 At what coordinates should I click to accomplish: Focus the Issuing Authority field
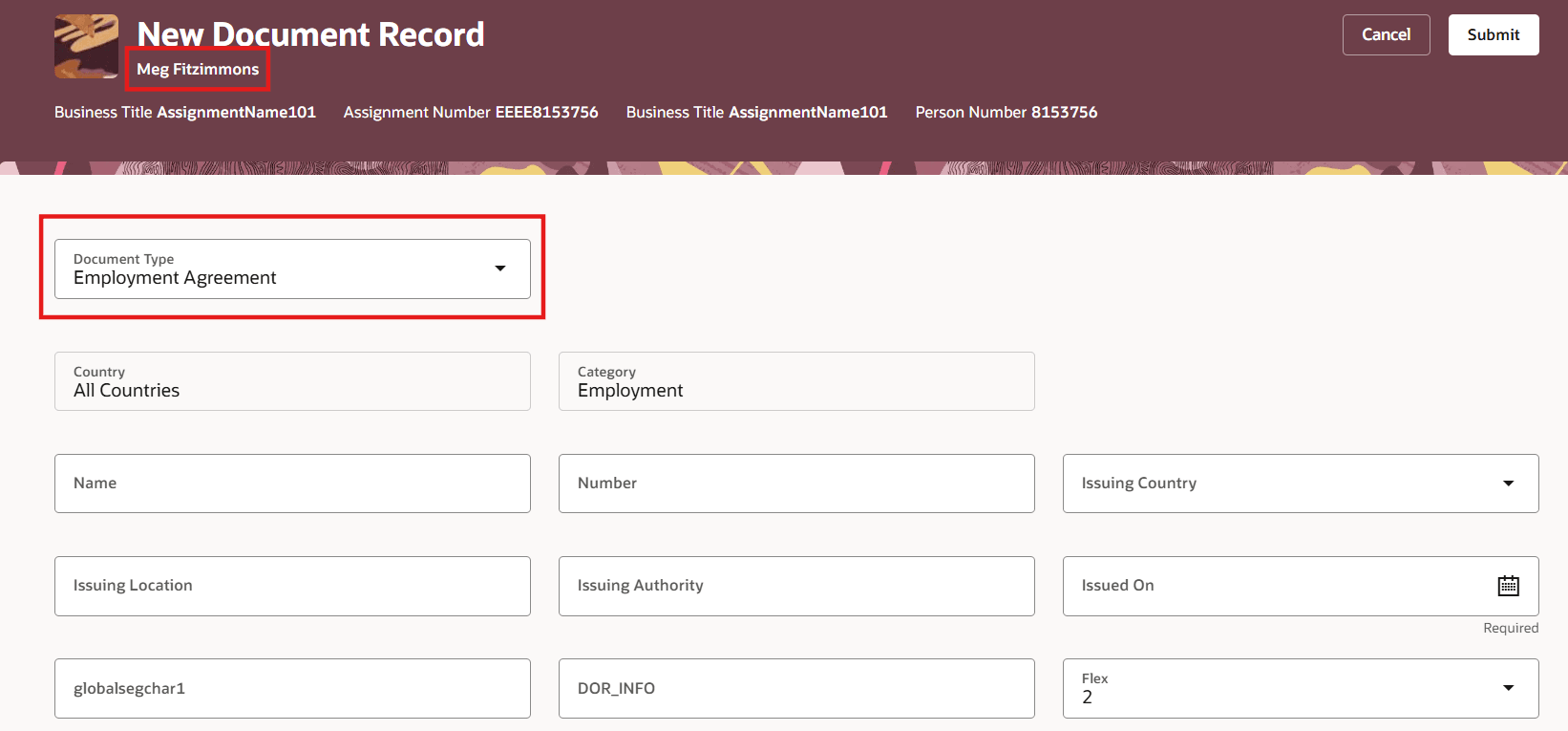[x=796, y=586]
